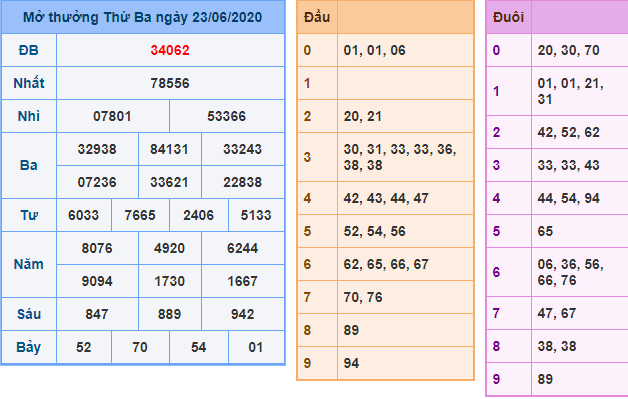Click the 'Đuôi' column header
The width and height of the screenshot is (628, 399).
(x=508, y=17)
